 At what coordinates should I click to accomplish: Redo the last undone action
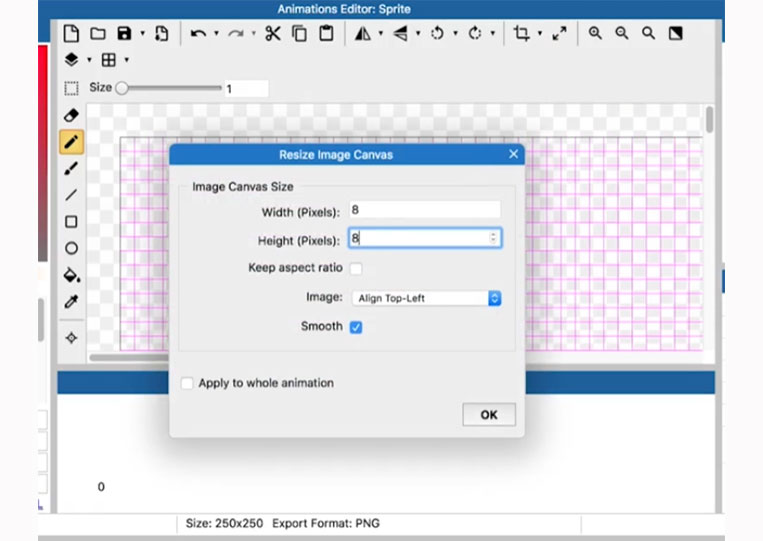pos(236,34)
